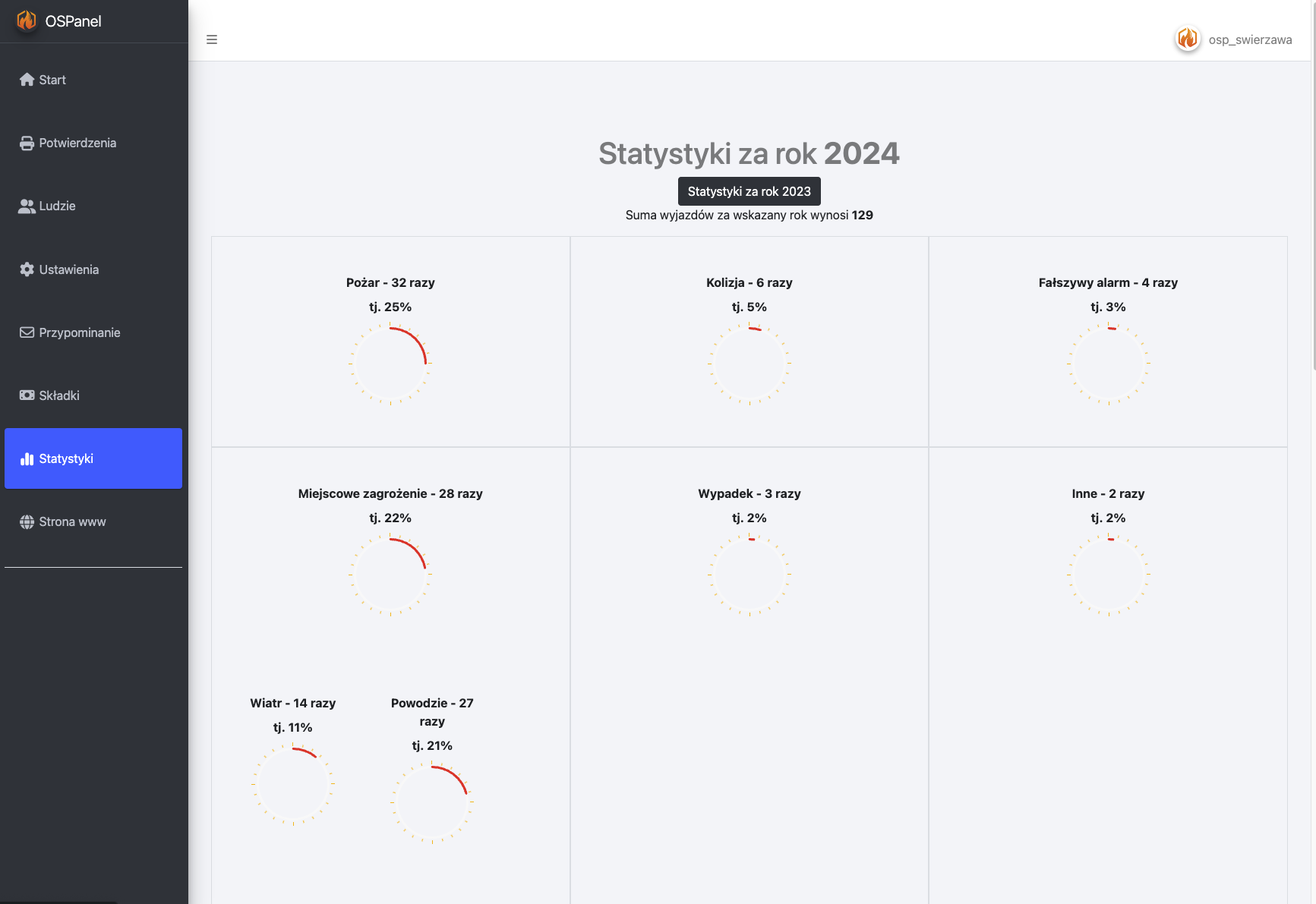1316x904 pixels.
Task: Open the osp_swierzawa user menu
Action: click(x=1234, y=39)
